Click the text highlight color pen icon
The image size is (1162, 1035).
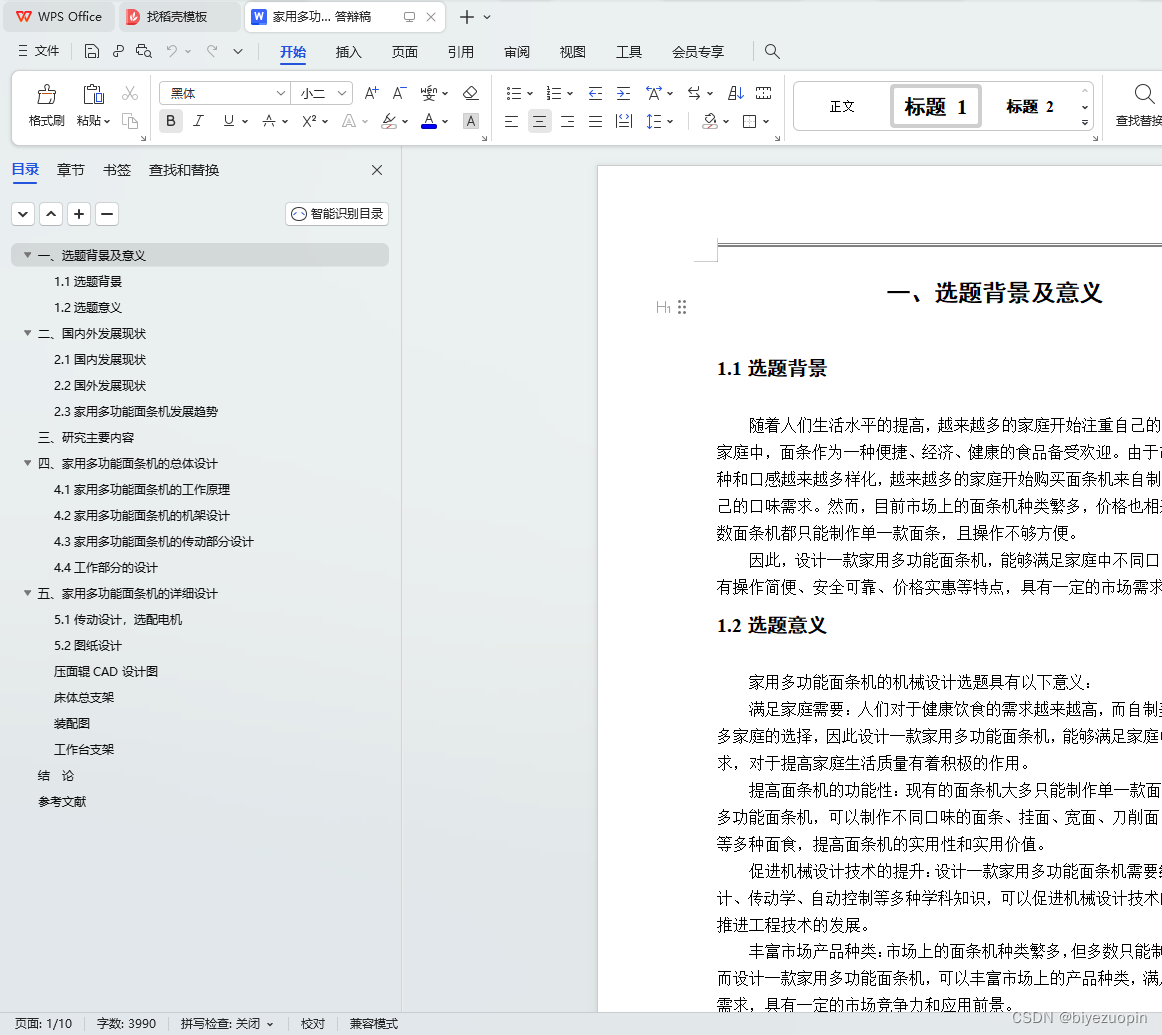coord(388,122)
